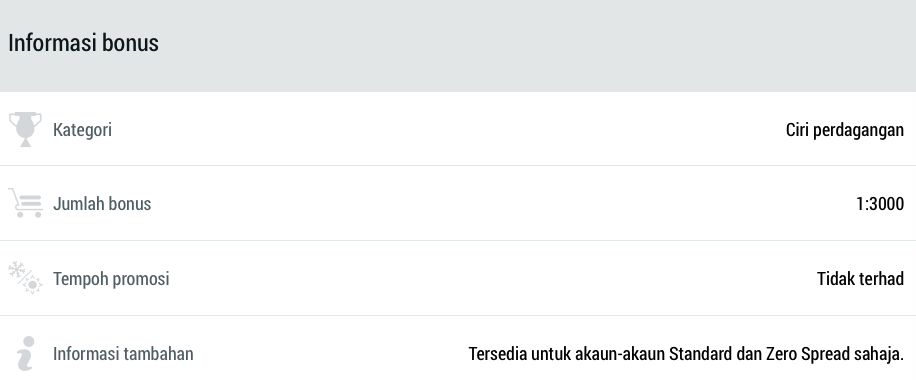Click the empty middle of the Tempoh promosi row
The width and height of the screenshot is (916, 380).
(493, 278)
